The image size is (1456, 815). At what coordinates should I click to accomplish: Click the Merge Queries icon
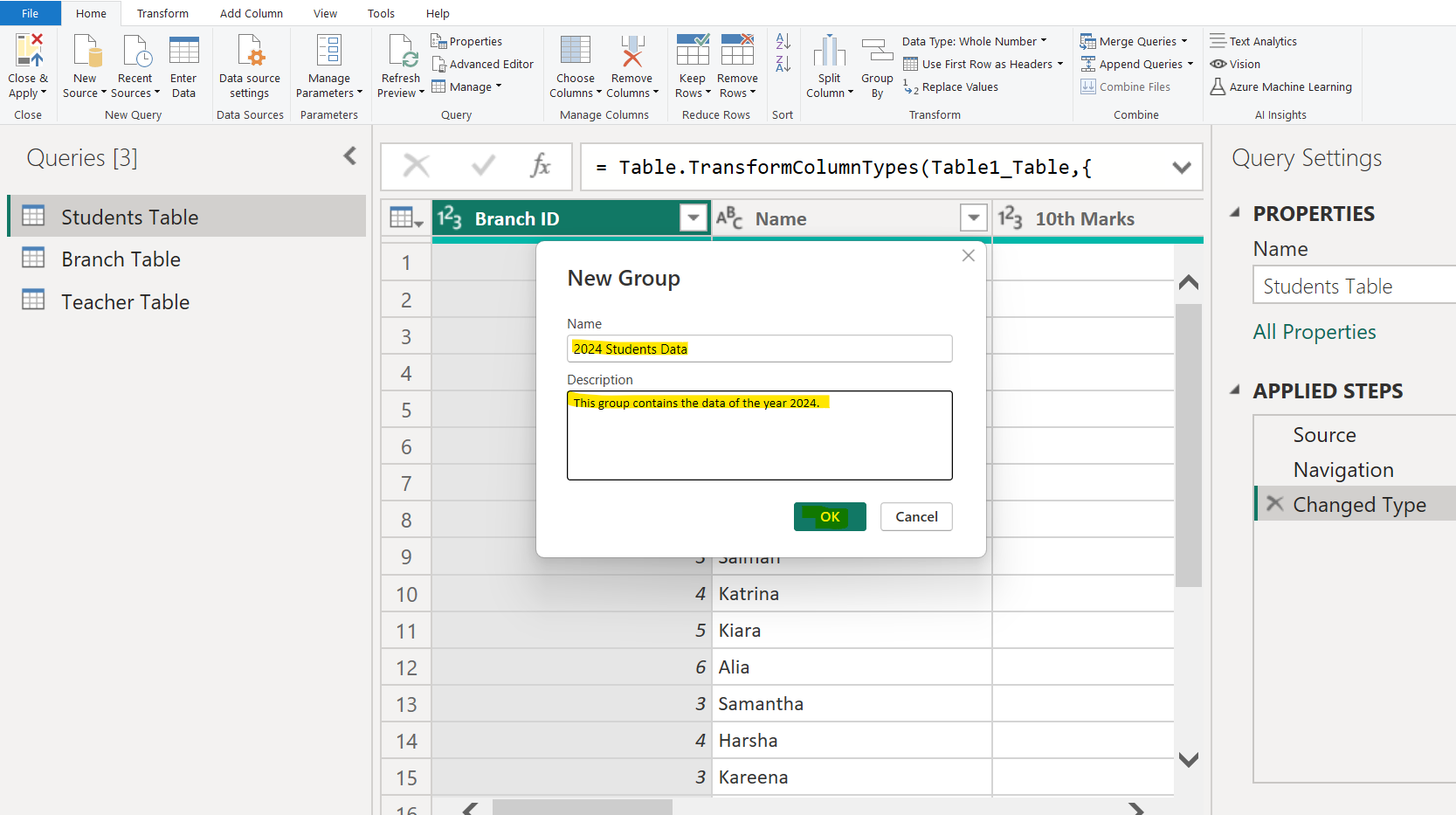coord(1088,40)
